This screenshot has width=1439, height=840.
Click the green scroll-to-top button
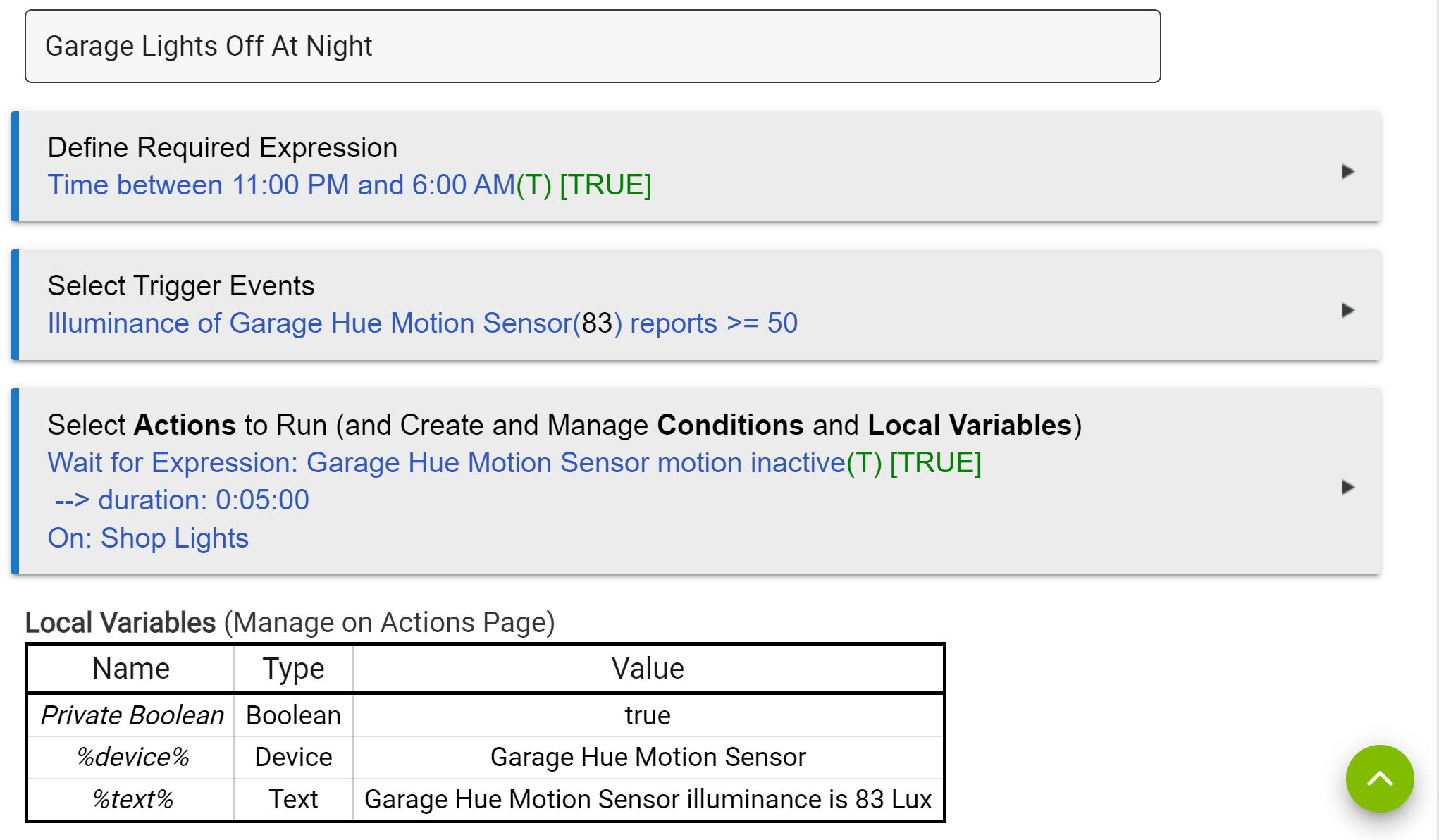(x=1379, y=779)
